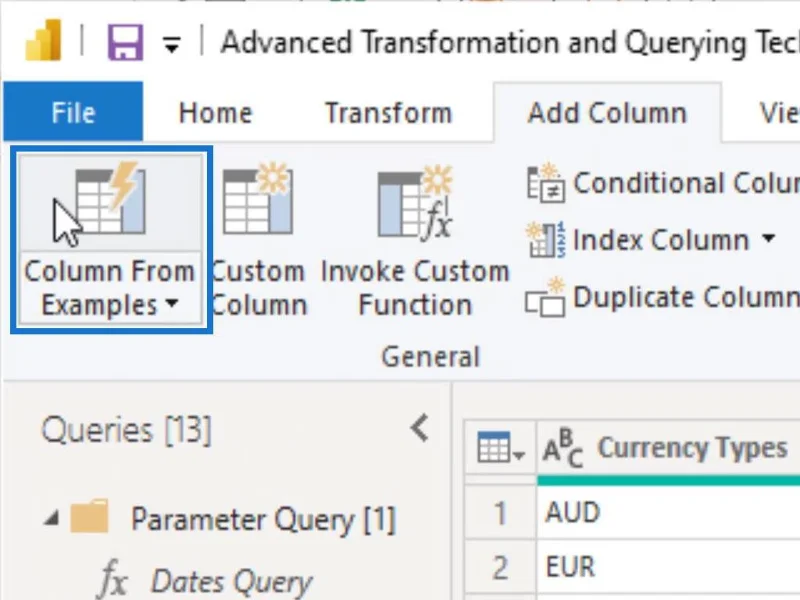Switch to the Transform ribbon tab
Viewport: 800px width, 600px height.
click(389, 113)
